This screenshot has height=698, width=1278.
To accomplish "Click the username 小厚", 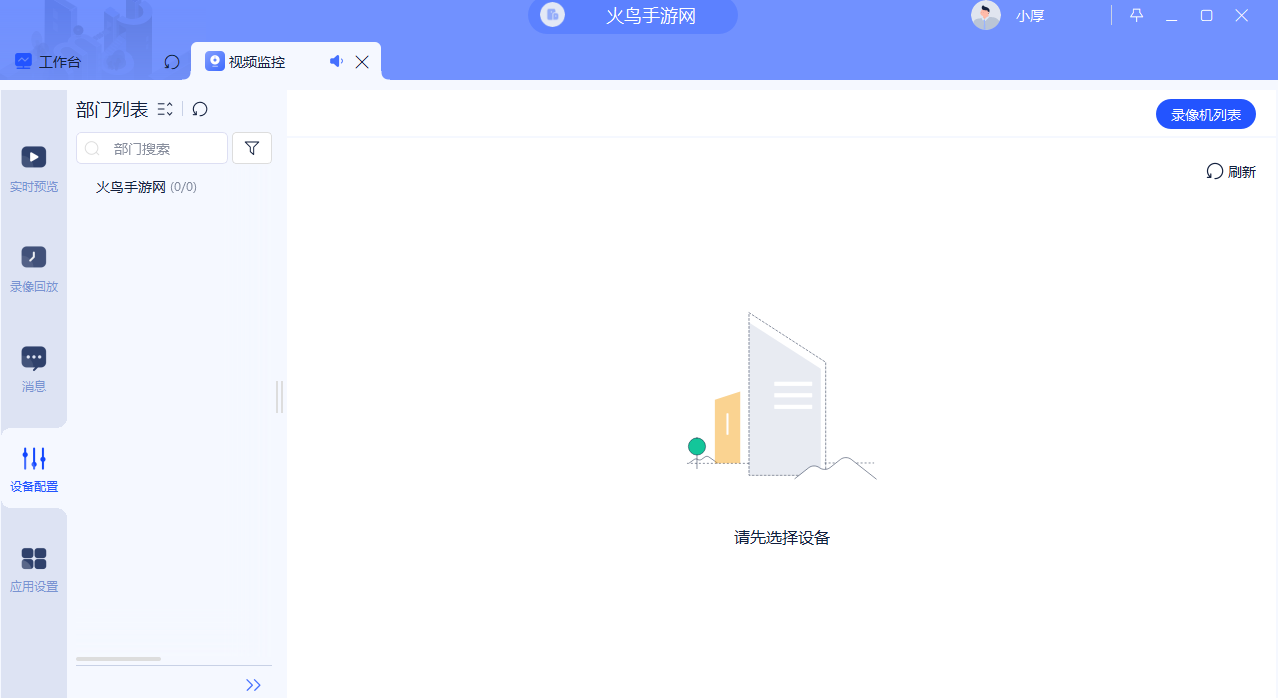I will [x=1030, y=15].
